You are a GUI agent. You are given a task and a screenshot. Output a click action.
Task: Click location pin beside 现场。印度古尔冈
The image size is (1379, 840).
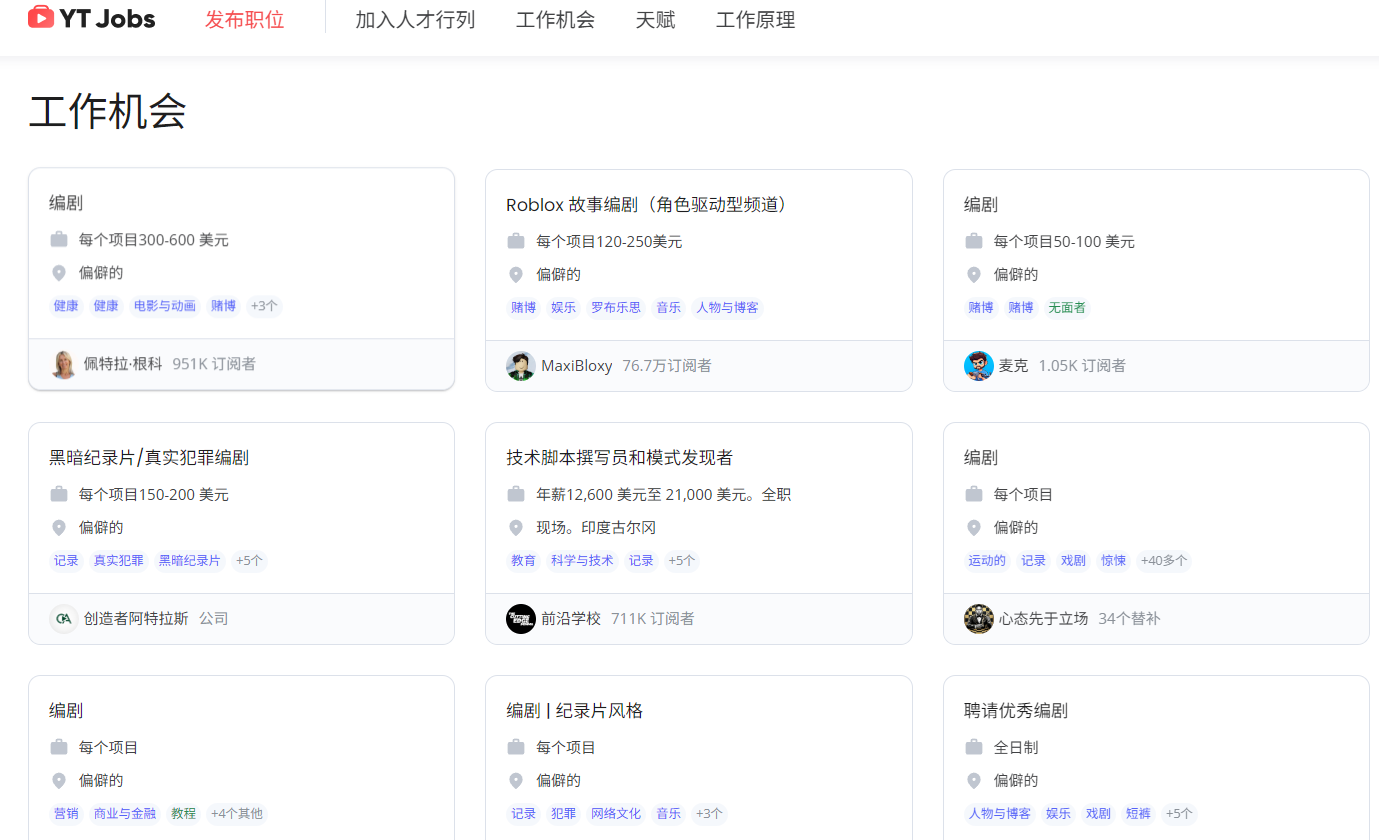516,527
